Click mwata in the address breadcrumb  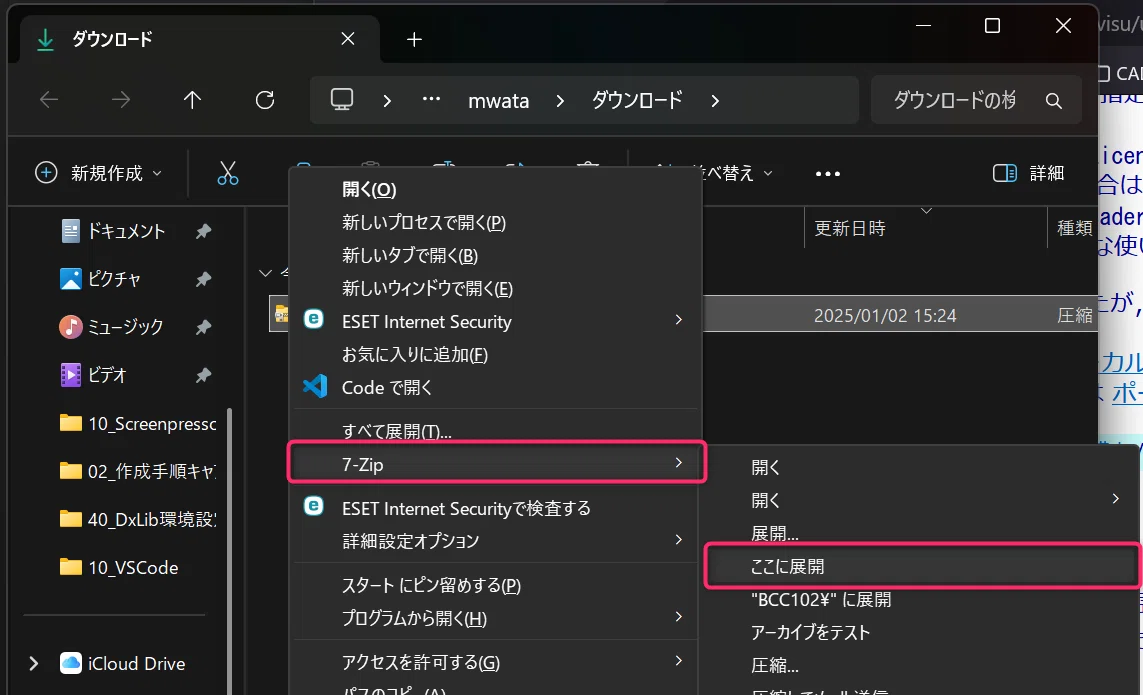pos(499,101)
